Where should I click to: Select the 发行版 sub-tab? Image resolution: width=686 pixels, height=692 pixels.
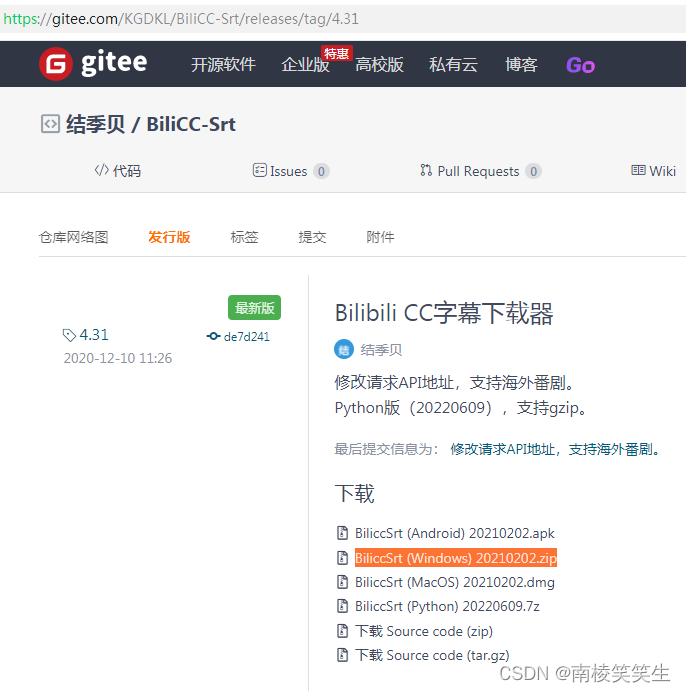(169, 237)
